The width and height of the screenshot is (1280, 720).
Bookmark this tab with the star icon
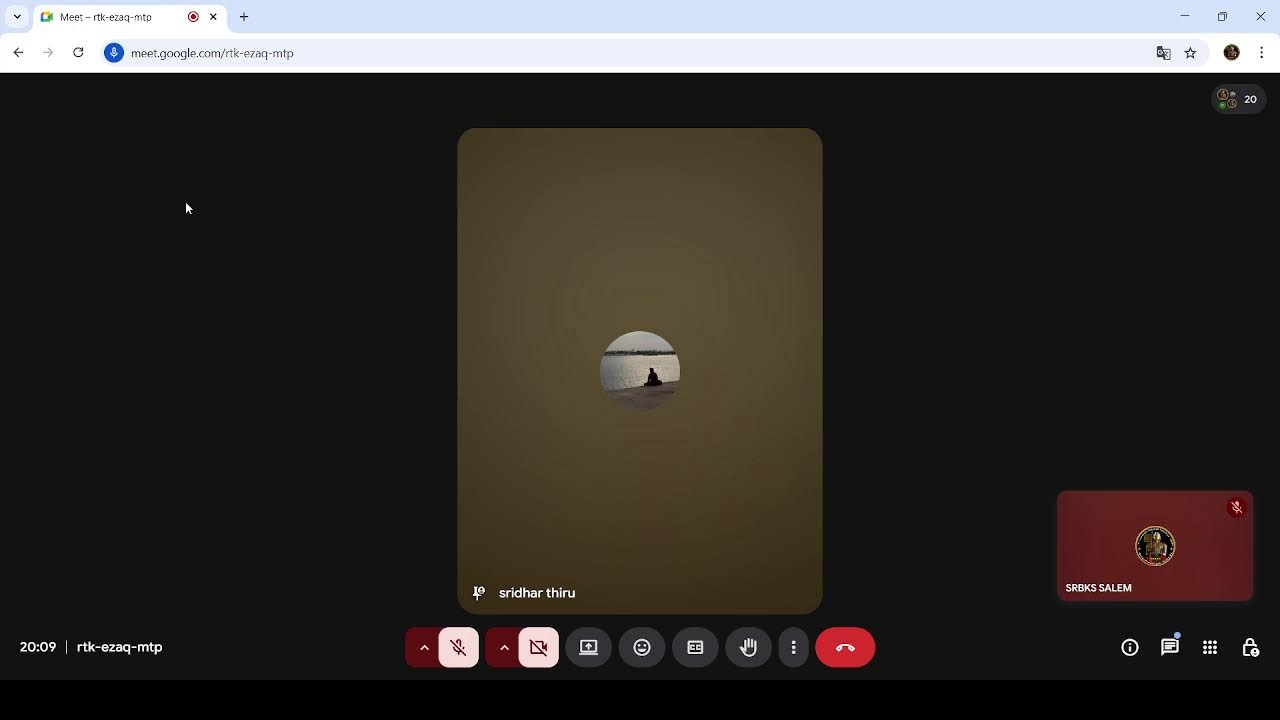pyautogui.click(x=1190, y=53)
